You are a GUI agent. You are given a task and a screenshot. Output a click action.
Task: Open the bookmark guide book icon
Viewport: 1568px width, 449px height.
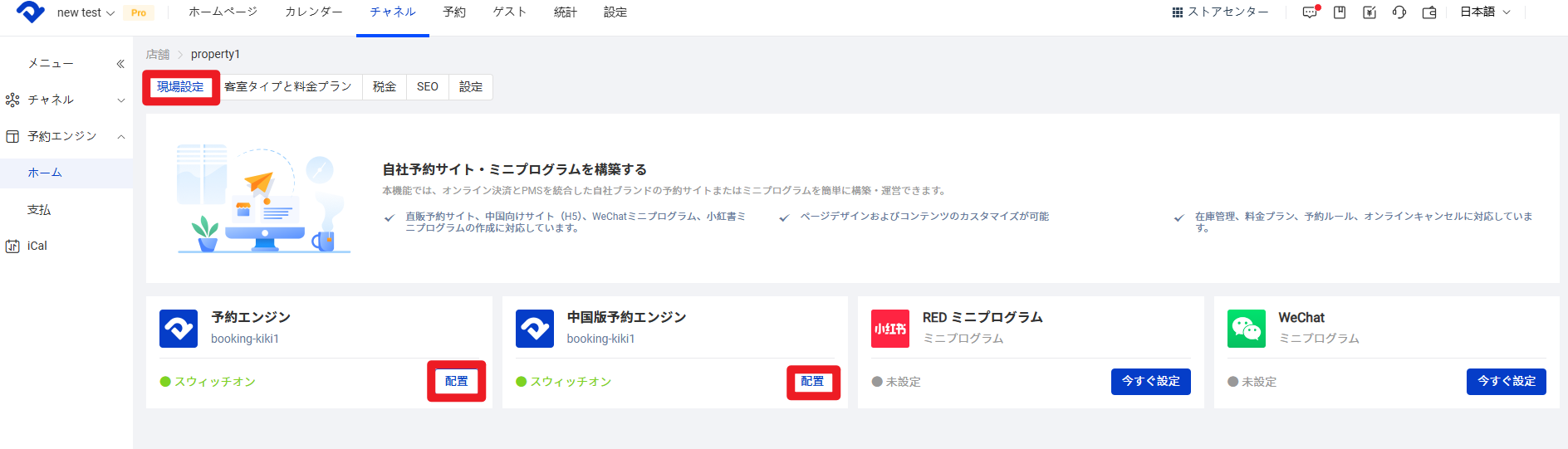[x=1340, y=12]
